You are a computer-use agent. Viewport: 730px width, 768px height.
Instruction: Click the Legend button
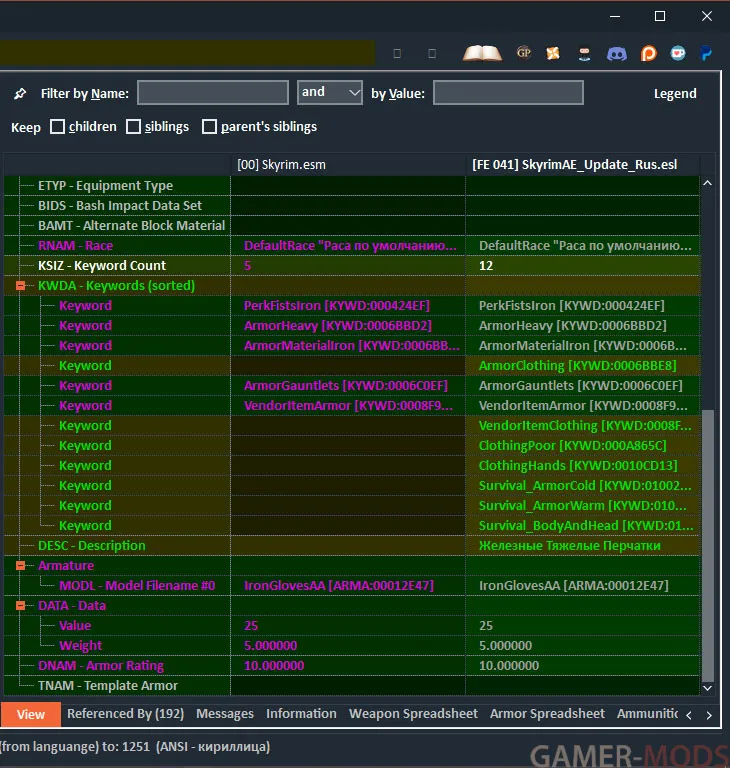coord(675,94)
